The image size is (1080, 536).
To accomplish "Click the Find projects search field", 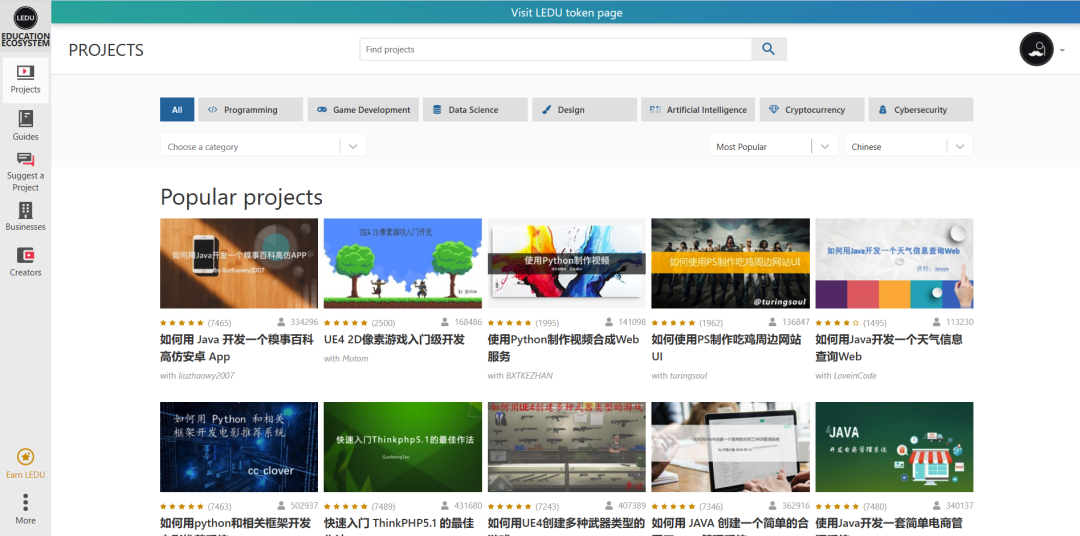I will click(555, 50).
